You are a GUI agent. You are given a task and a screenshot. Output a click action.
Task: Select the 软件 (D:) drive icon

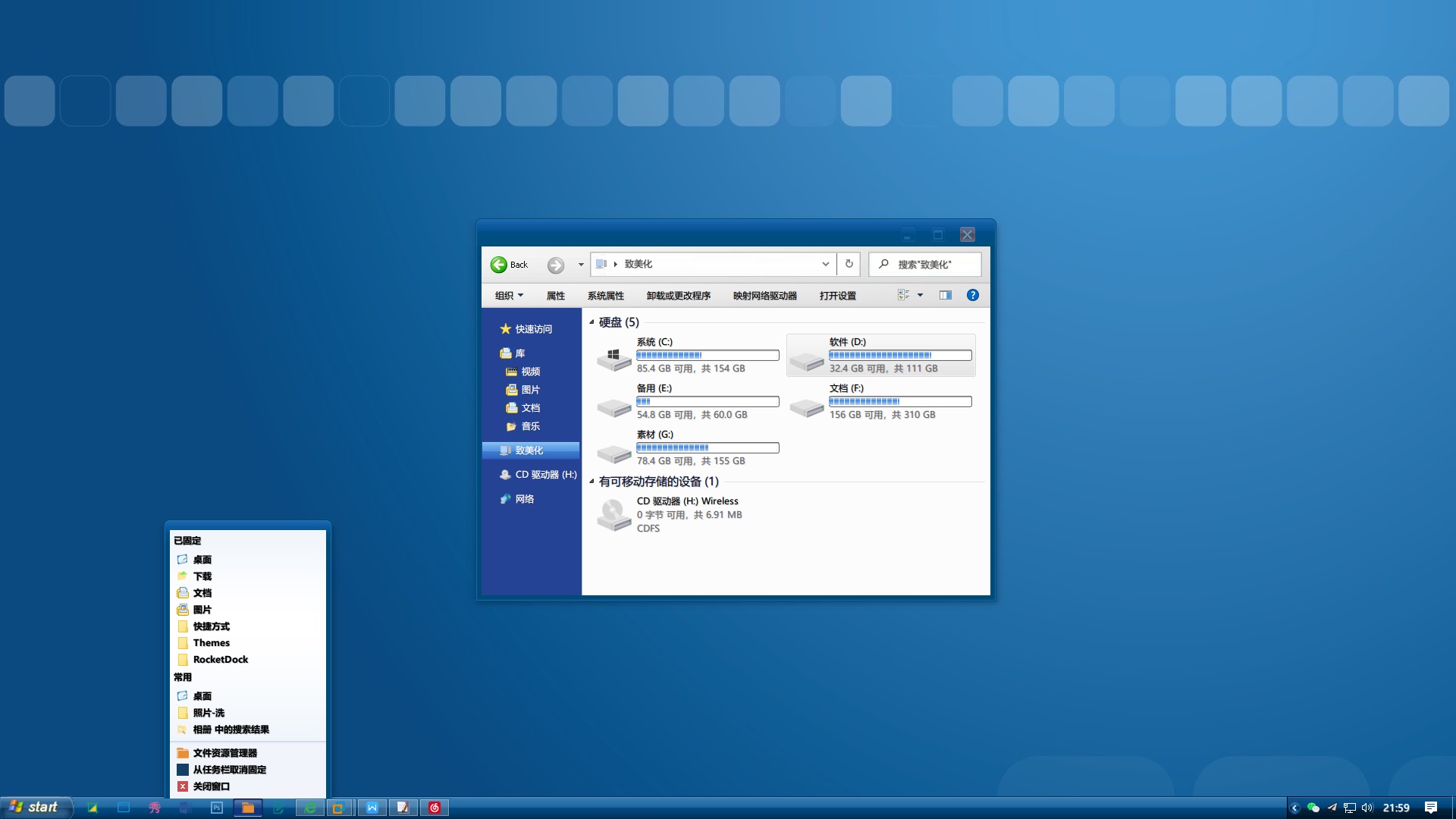[x=807, y=361]
